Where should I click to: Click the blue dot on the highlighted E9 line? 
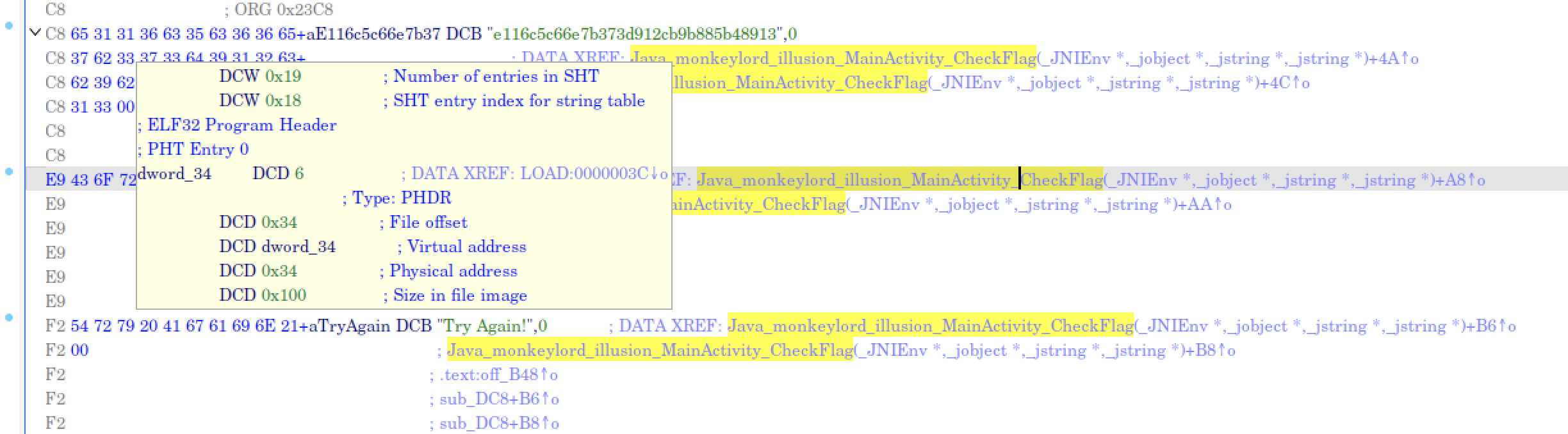9,172
